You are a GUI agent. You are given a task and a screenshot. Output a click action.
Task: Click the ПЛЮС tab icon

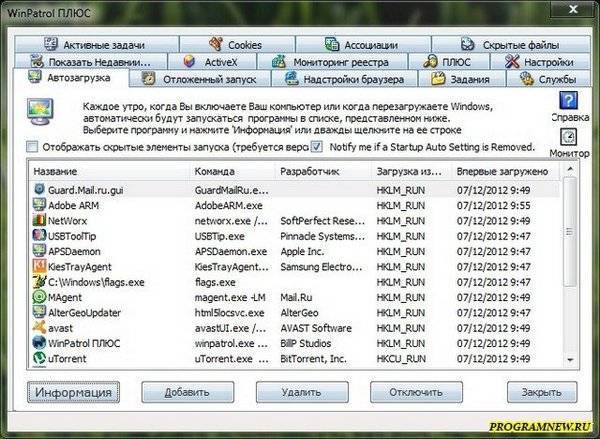pos(430,61)
